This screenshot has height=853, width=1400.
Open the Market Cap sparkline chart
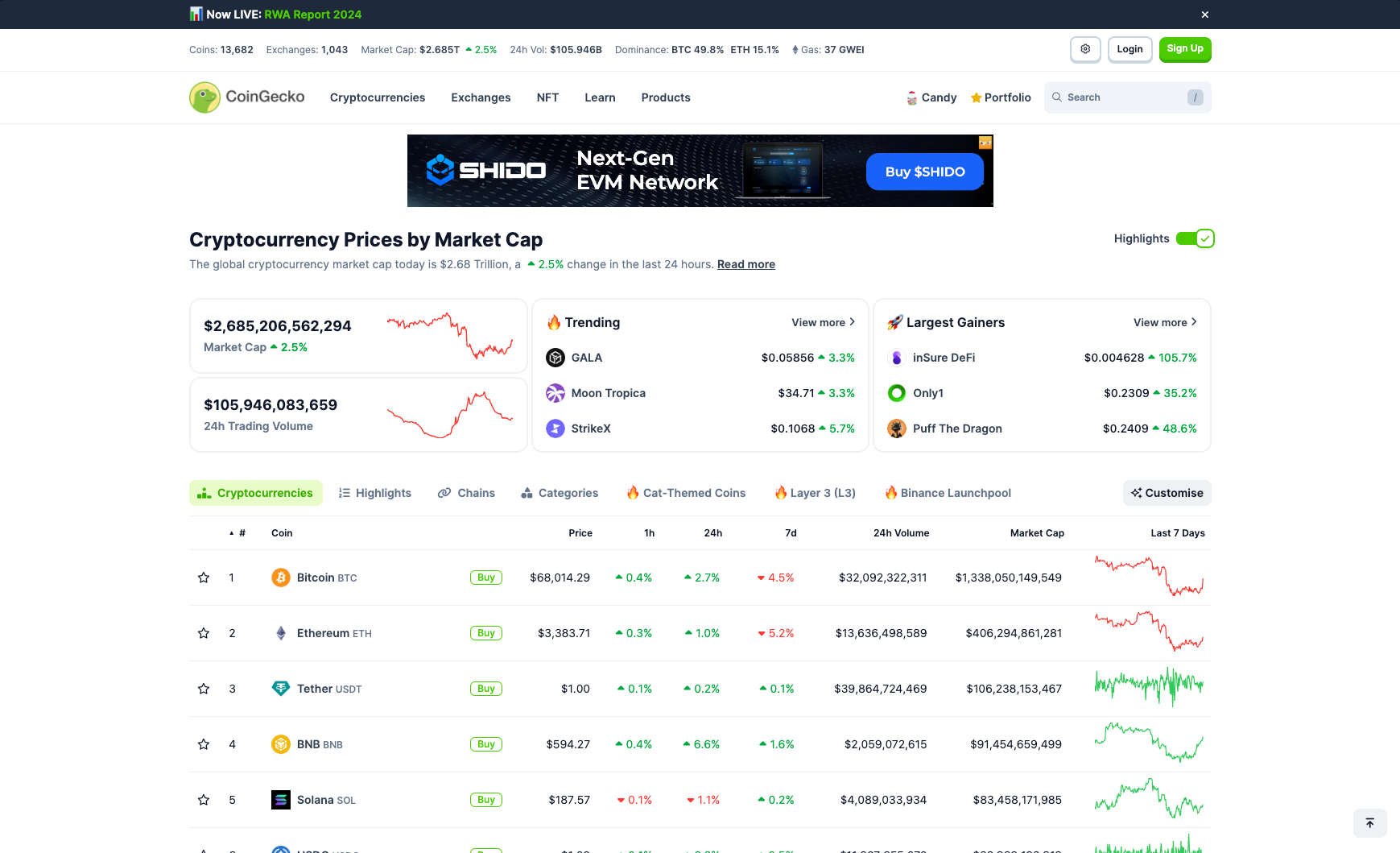point(450,336)
